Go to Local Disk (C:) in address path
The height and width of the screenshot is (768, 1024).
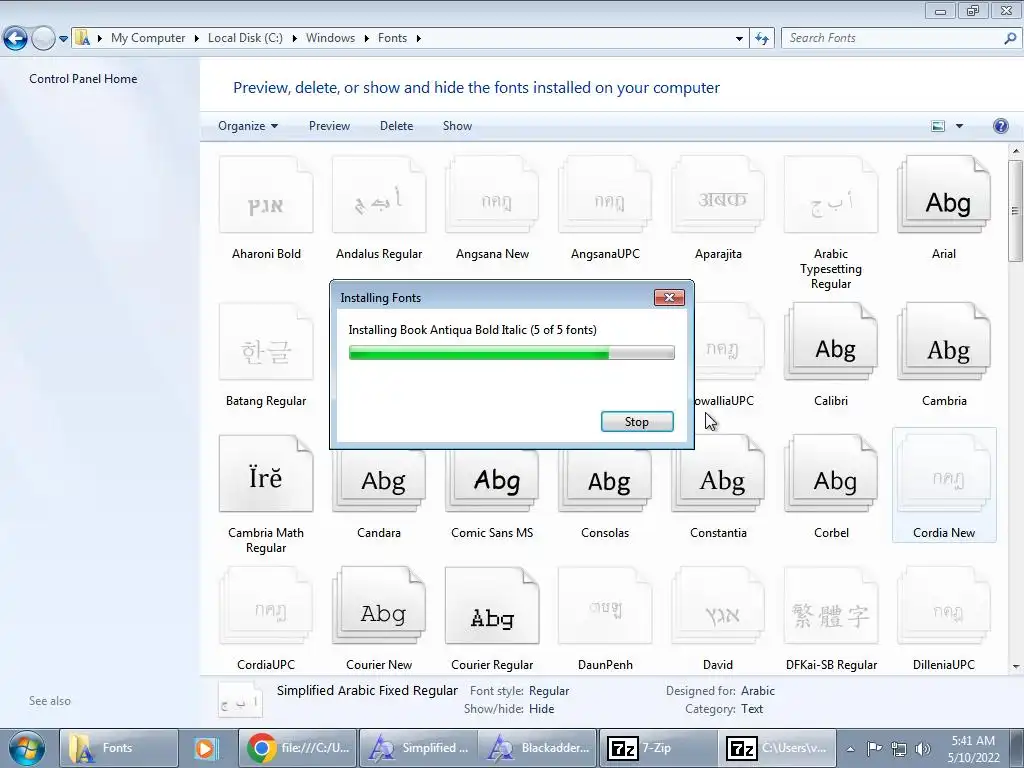click(245, 38)
